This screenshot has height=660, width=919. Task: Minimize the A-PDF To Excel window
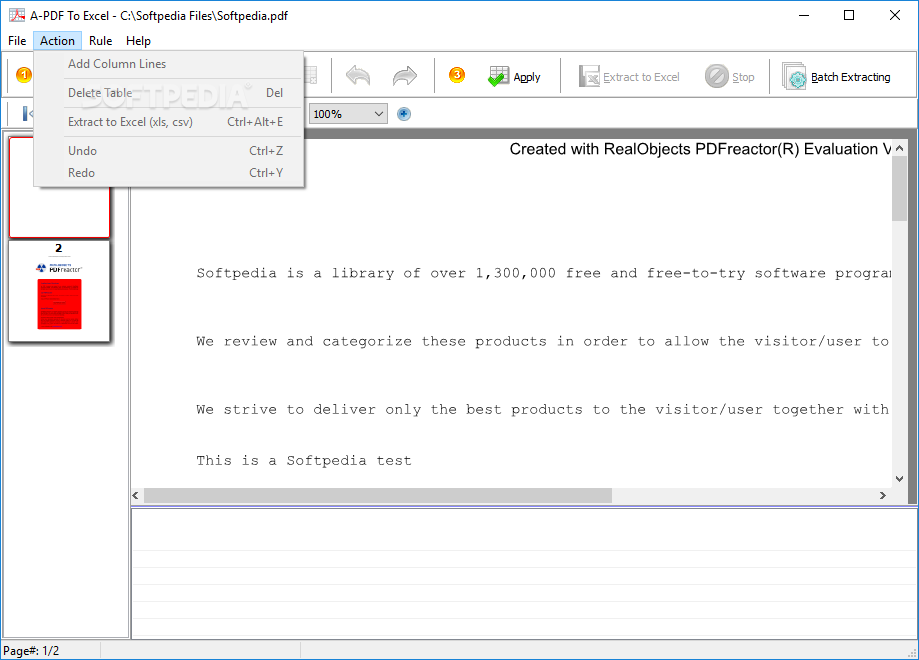[804, 15]
